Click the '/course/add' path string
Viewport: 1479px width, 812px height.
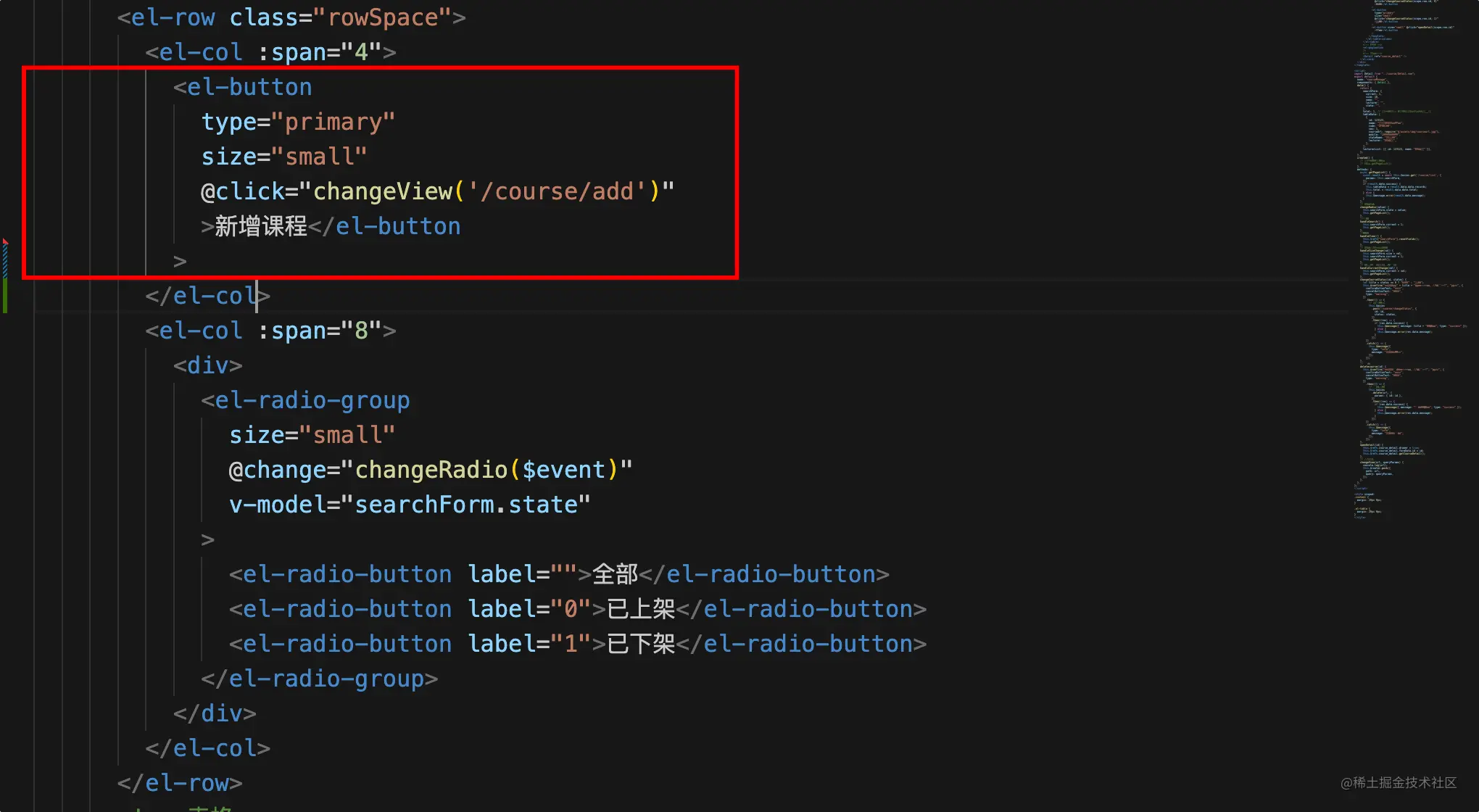pyautogui.click(x=557, y=191)
